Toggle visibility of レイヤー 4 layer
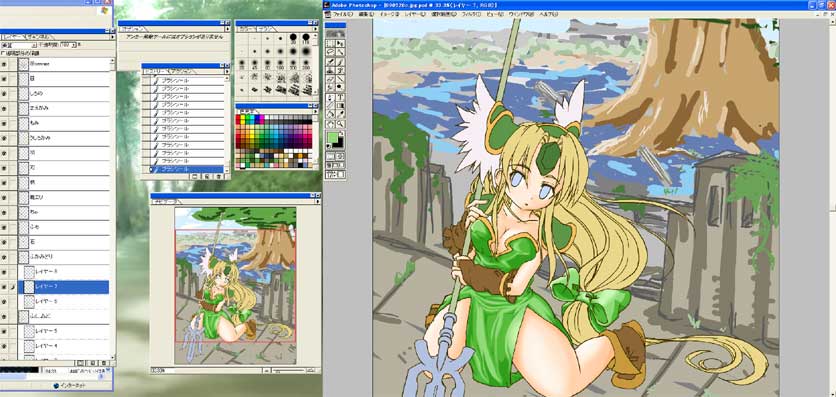The width and height of the screenshot is (836, 397). click(4, 346)
